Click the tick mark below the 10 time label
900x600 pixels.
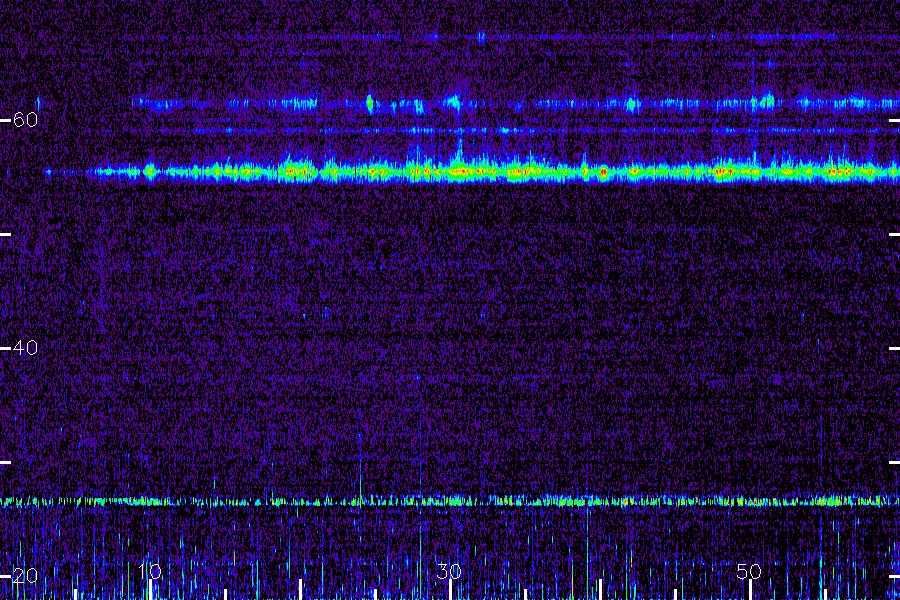coord(150,590)
